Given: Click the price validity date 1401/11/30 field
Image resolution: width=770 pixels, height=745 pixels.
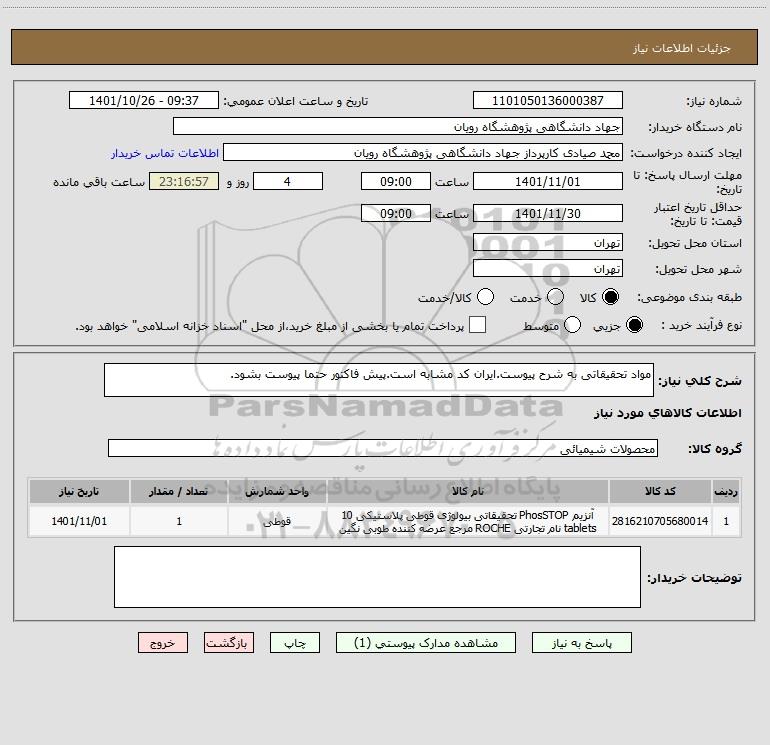Looking at the screenshot, I should pos(548,213).
